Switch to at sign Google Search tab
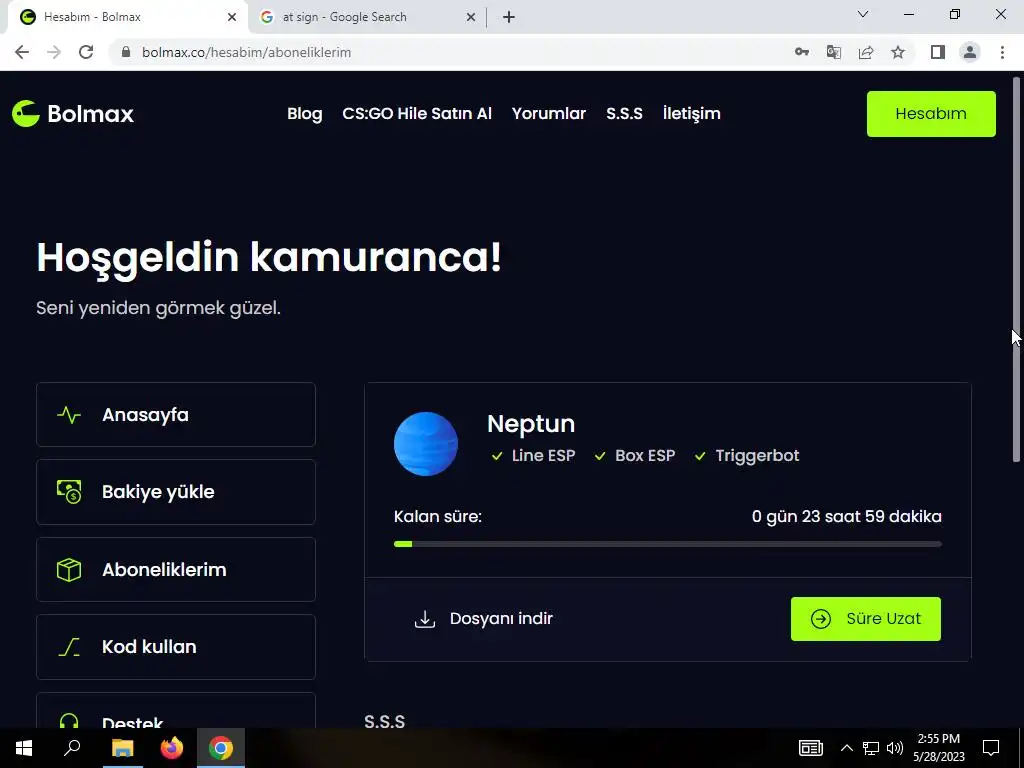The image size is (1024, 768). click(x=368, y=17)
